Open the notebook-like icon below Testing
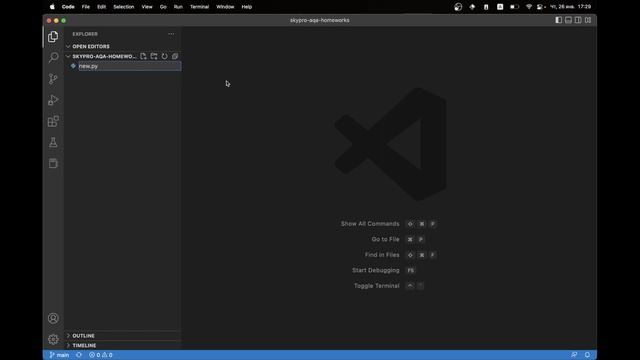The image size is (640, 360). (53, 163)
